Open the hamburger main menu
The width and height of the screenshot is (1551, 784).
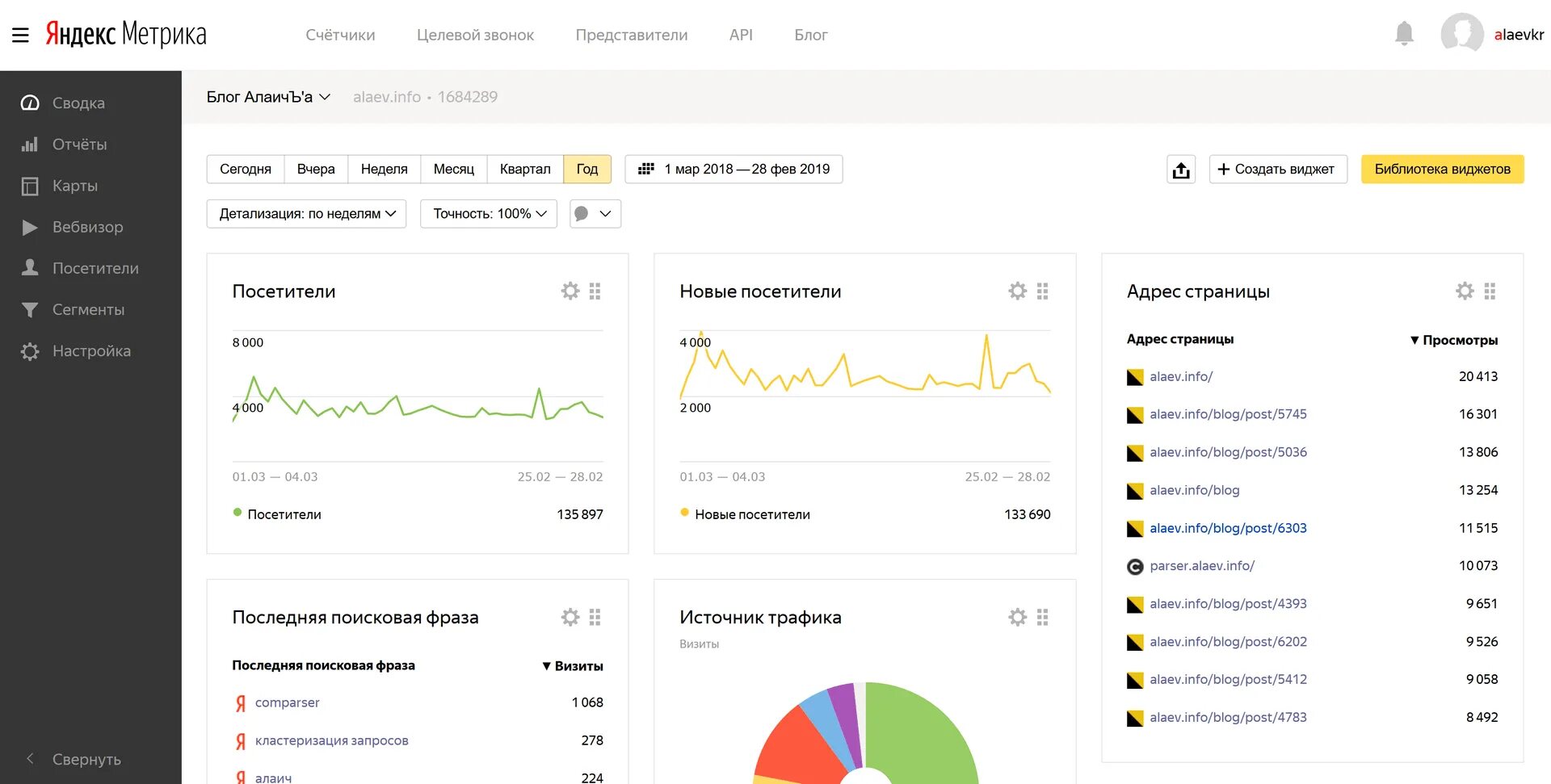pyautogui.click(x=20, y=35)
